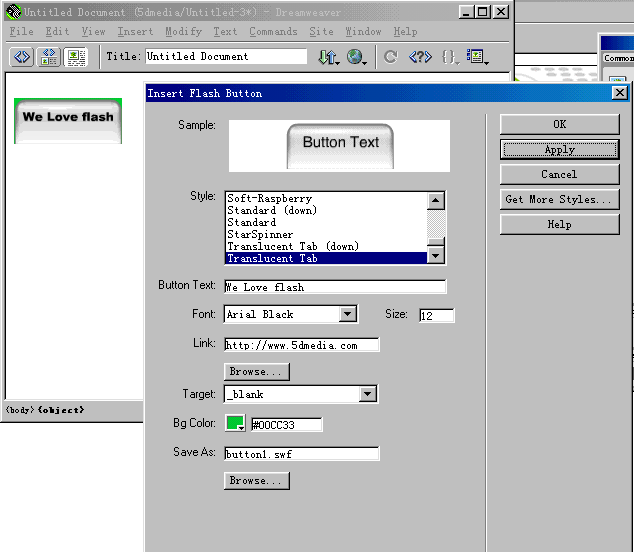The width and height of the screenshot is (634, 552).
Task: Cancel the Insert Flash Button dialog
Action: 560,174
